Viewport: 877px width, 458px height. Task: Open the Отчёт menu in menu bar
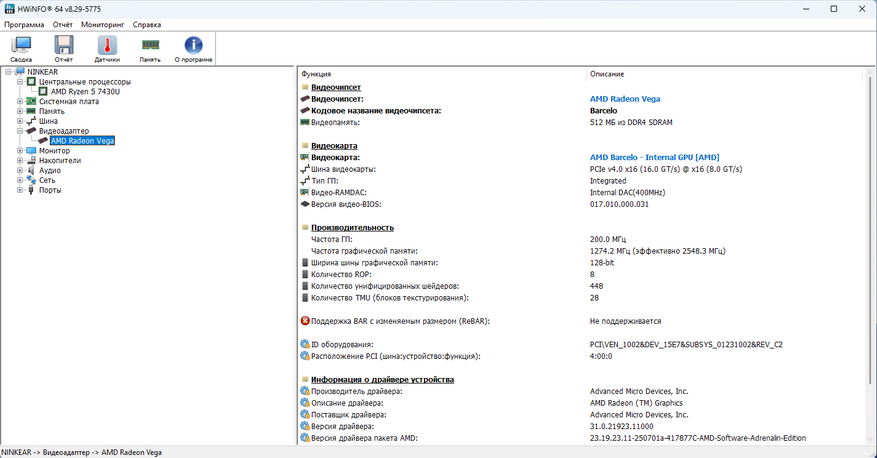(63, 25)
